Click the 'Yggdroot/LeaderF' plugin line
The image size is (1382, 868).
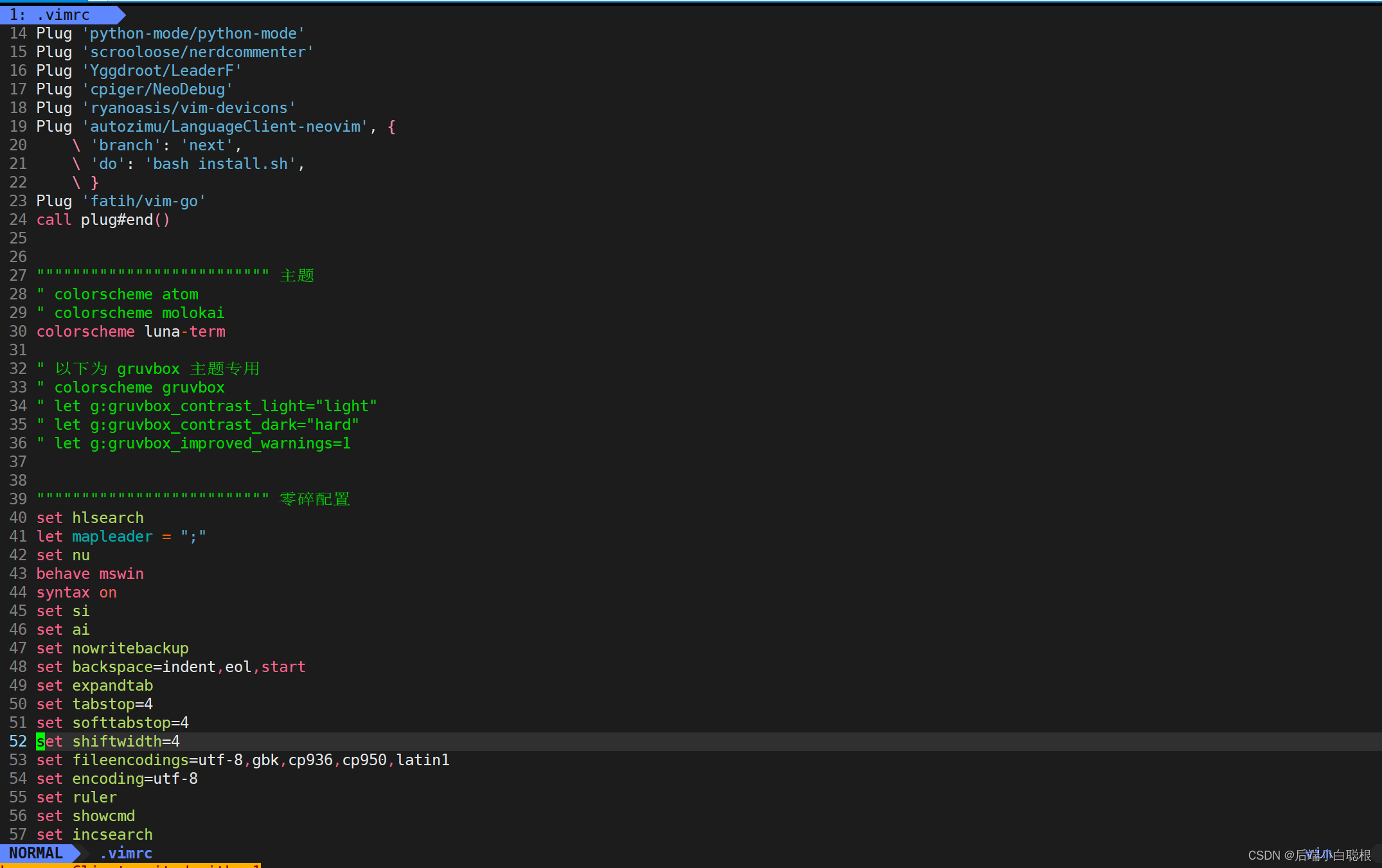[x=139, y=71]
